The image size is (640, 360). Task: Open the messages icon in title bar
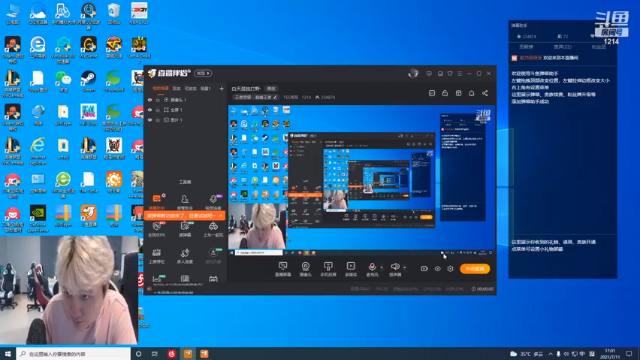(x=429, y=73)
